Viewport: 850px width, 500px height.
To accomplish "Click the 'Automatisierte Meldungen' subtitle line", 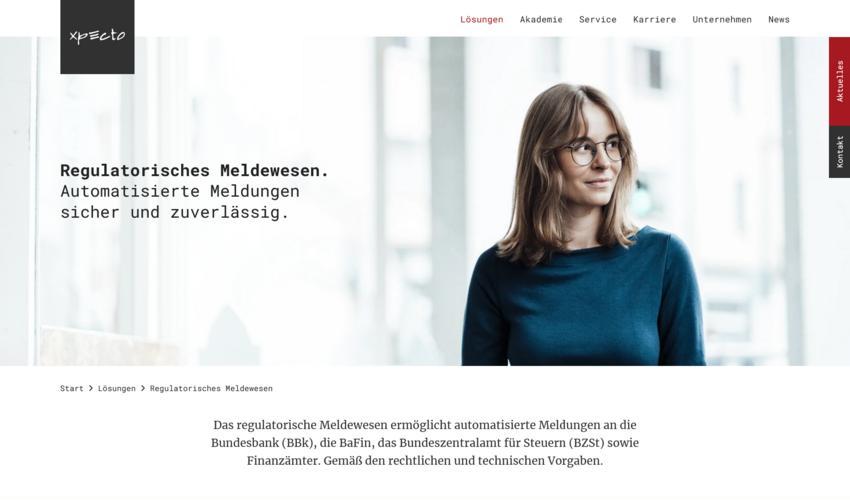I will [x=180, y=191].
